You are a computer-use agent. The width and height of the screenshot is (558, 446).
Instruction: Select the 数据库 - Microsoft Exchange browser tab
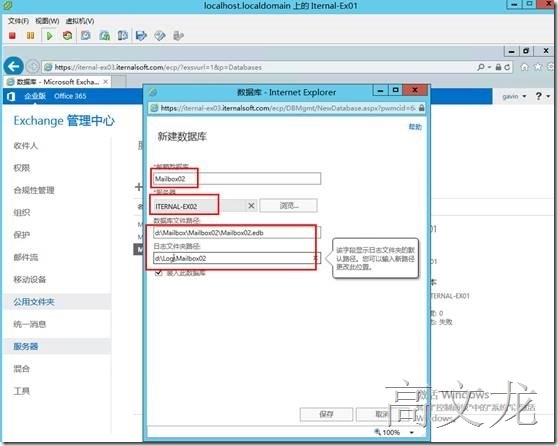pos(58,82)
